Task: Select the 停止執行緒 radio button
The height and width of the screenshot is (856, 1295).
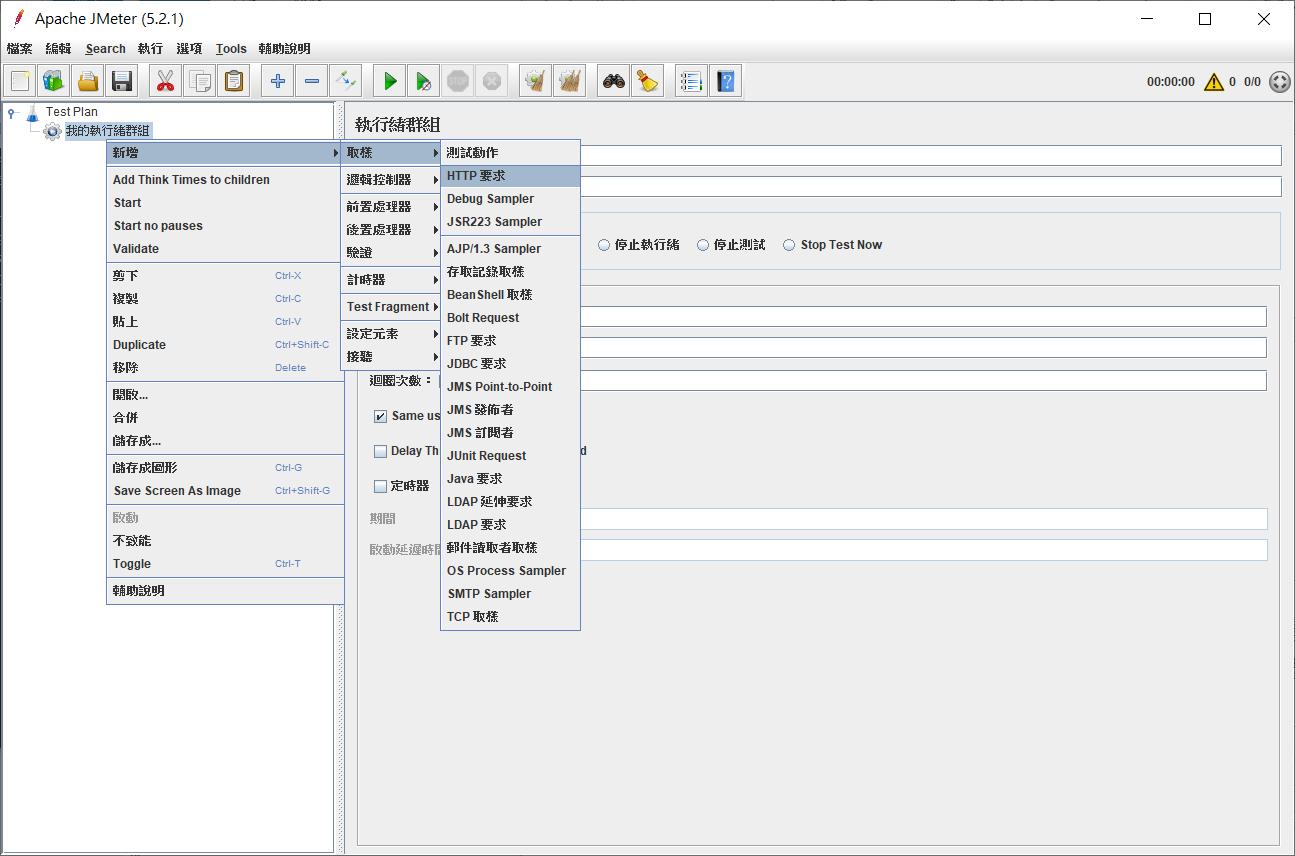Action: [x=604, y=245]
